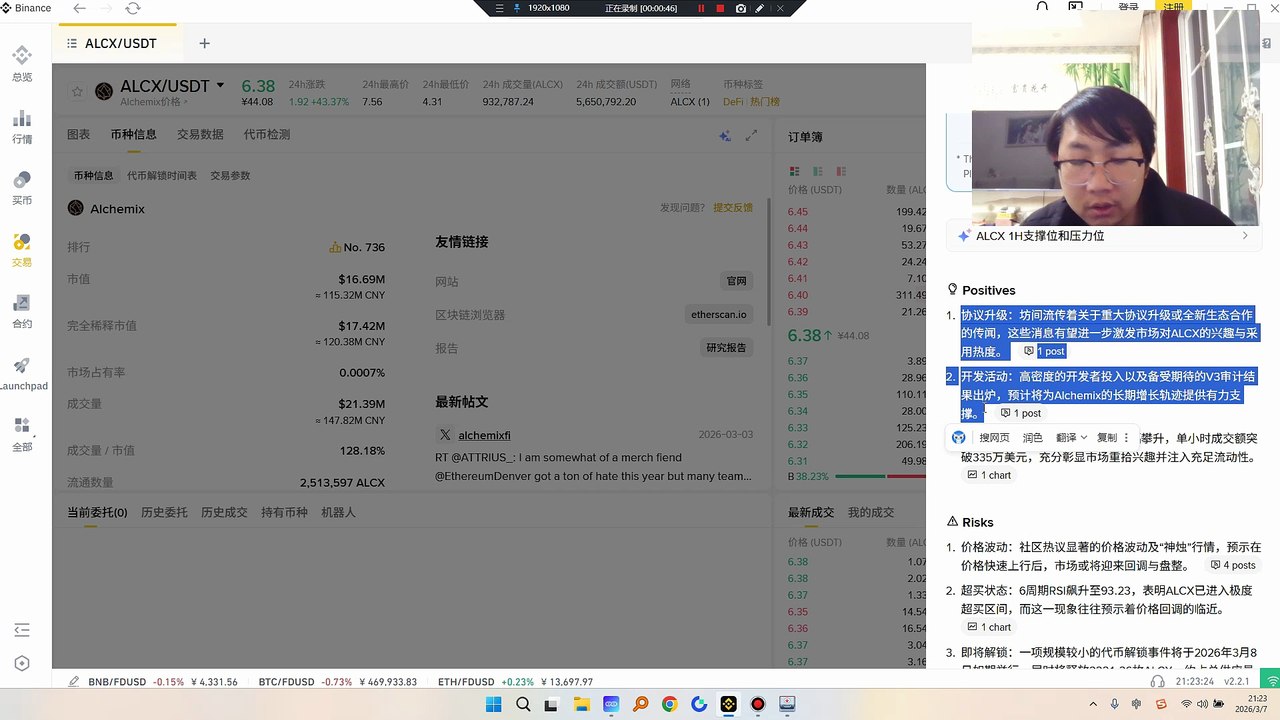This screenshot has width=1280, height=720.
Task: Open the 翻译 dropdown in selection popup
Action: point(1071,437)
